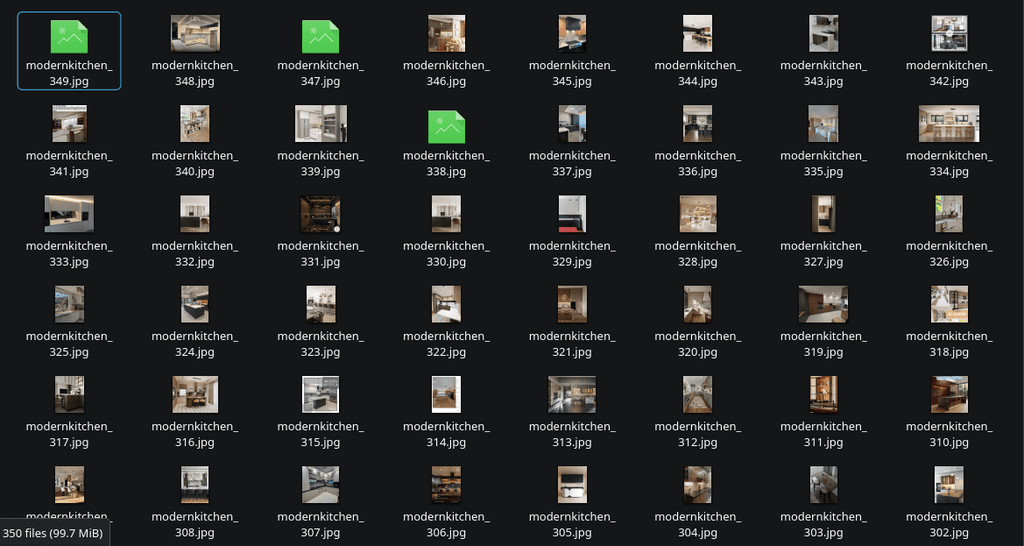Image resolution: width=1024 pixels, height=546 pixels.
Task: Select the modernkitchen_322.jpg thumbnail
Action: (446, 304)
